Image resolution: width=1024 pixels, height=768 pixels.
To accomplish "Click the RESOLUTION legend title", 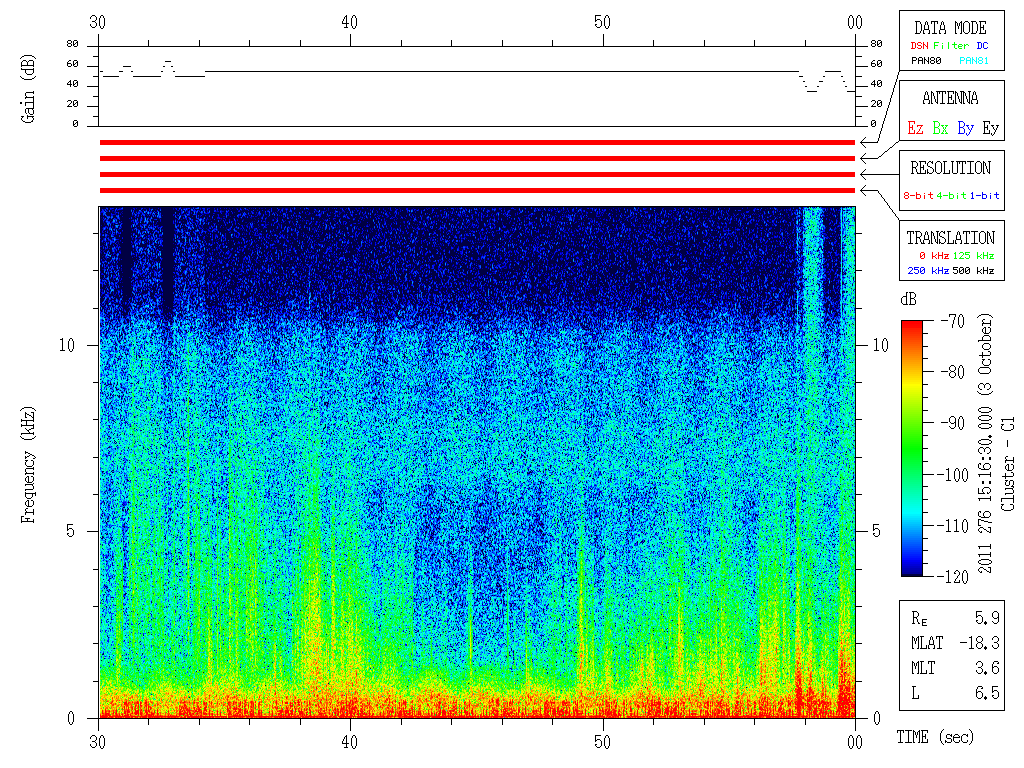I will [x=950, y=168].
